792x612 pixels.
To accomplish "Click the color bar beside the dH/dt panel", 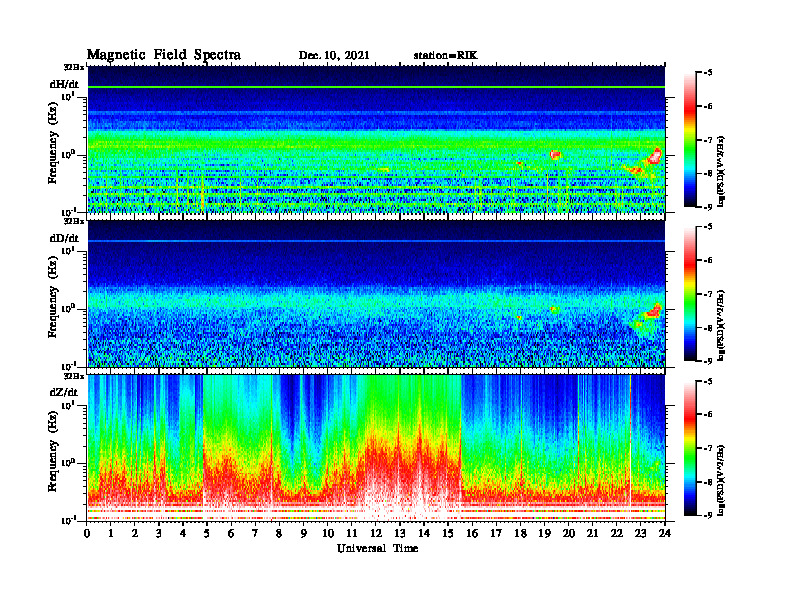I will [690, 140].
